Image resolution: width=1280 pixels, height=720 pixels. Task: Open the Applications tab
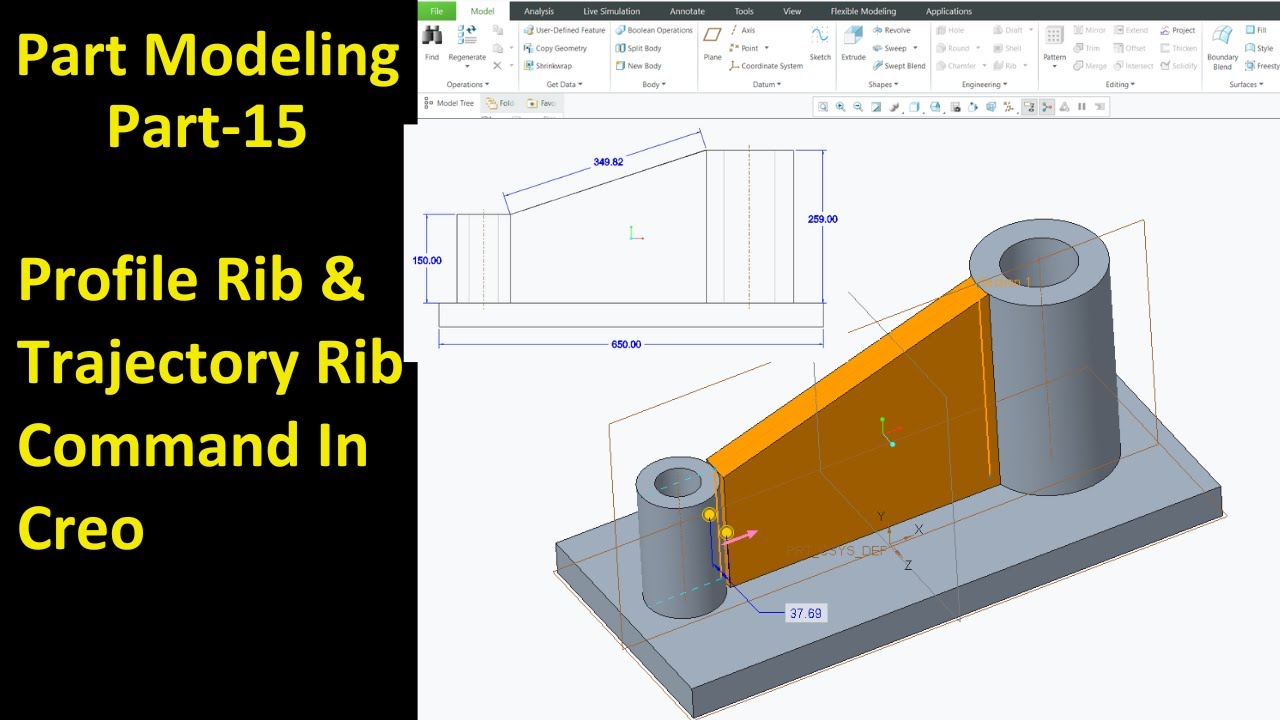click(x=949, y=11)
